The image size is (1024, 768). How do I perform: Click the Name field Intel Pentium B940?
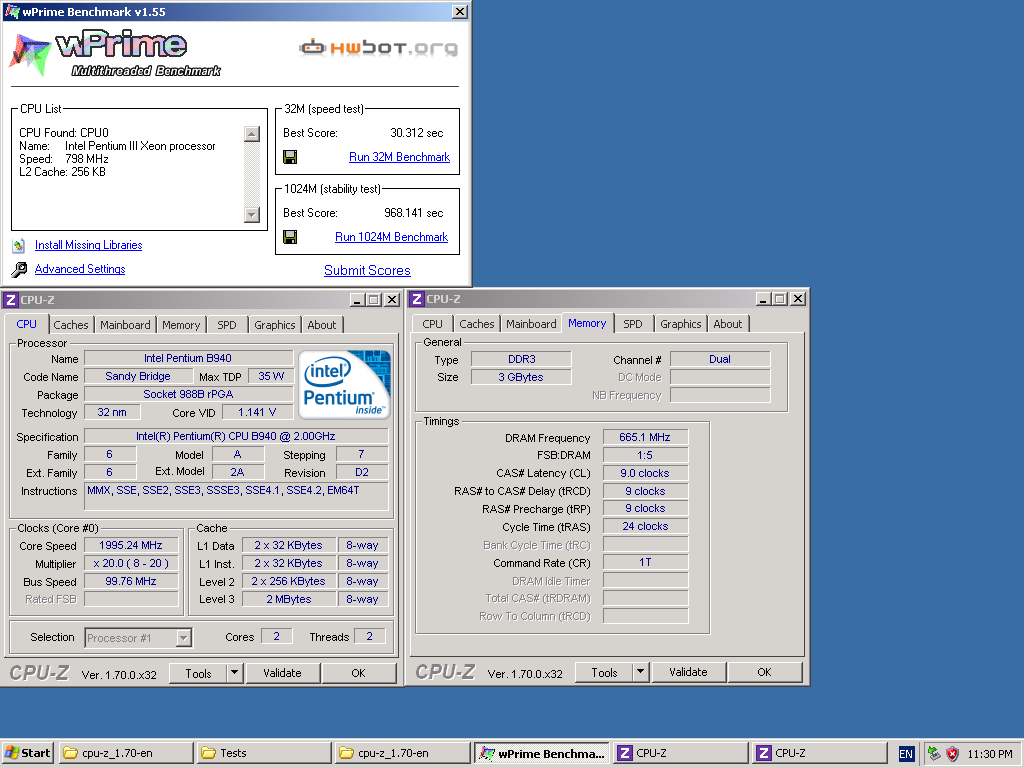click(x=188, y=358)
